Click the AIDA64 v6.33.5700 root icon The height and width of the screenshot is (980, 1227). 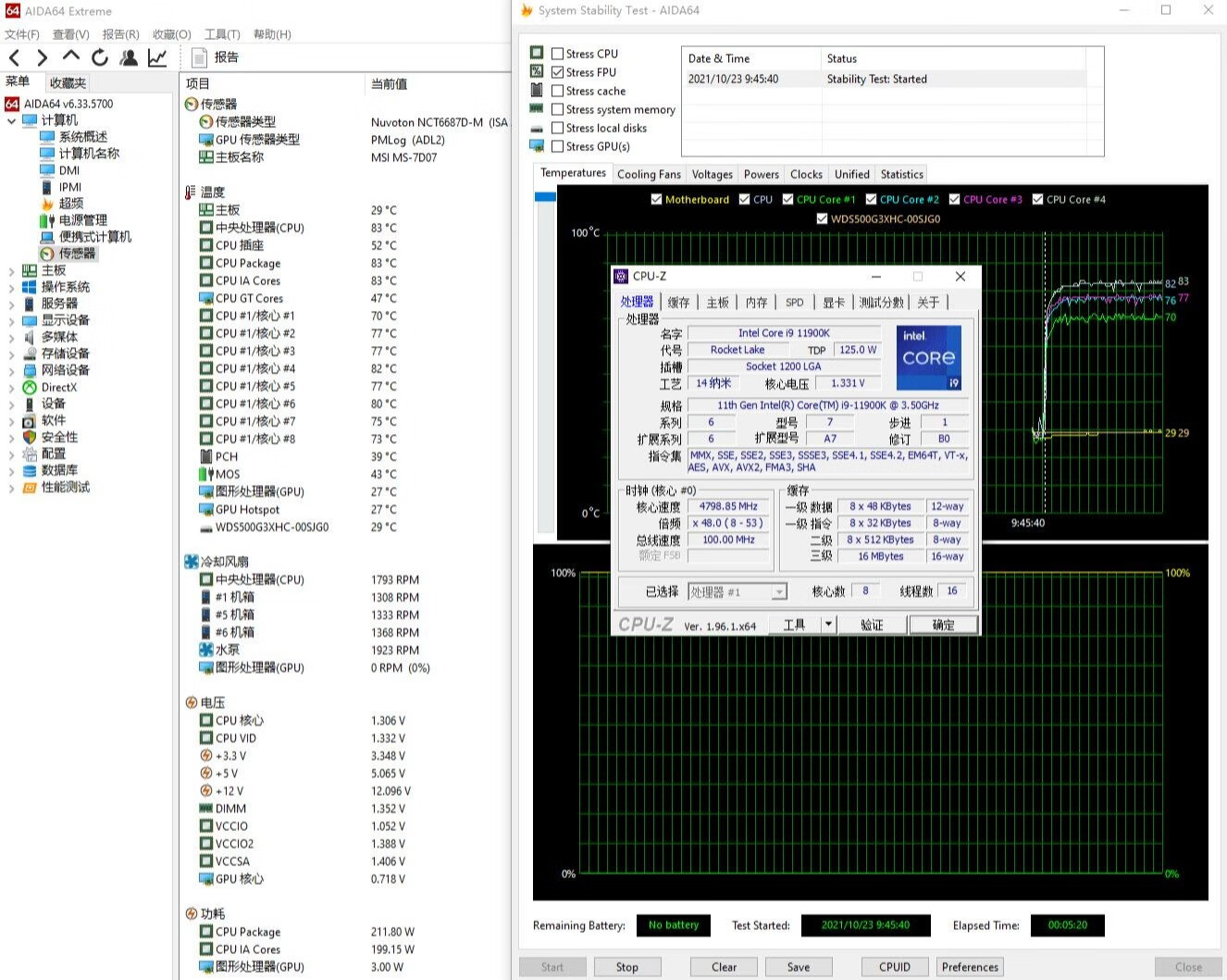point(12,104)
